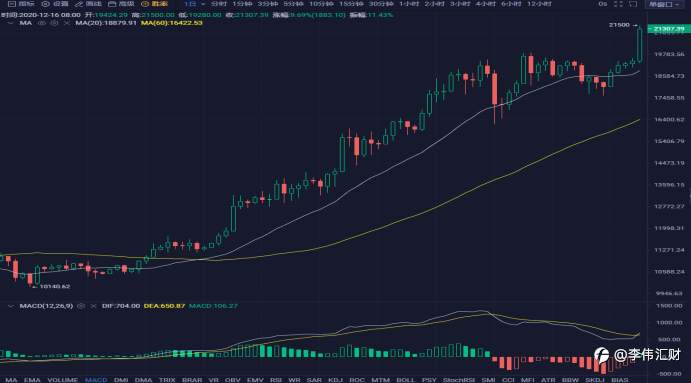Select the 2-hour timeframe
The width and height of the screenshot is (691, 383).
pyautogui.click(x=435, y=4)
